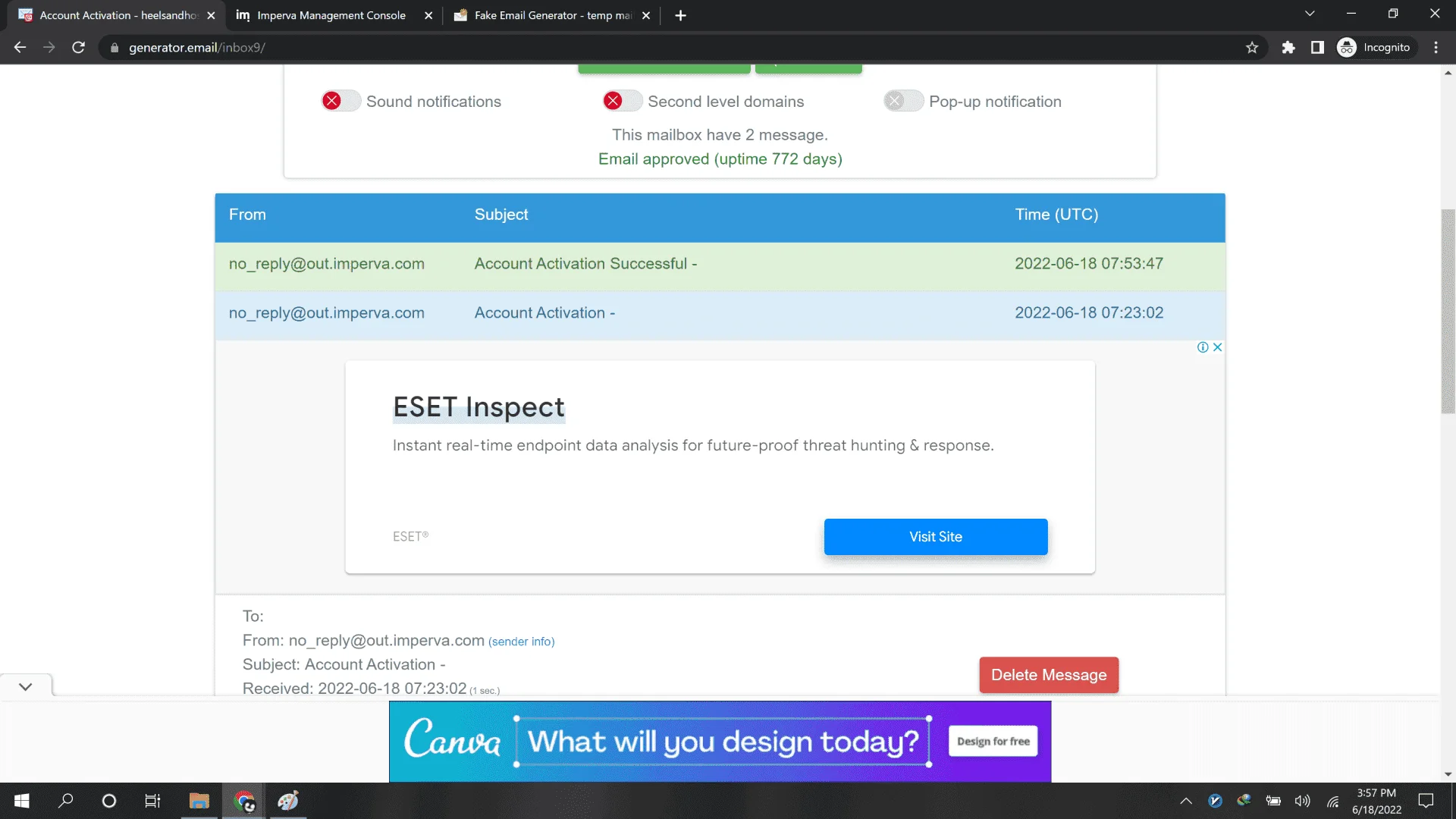Click the 2022-06-18 07:53:47 timestamp
Screen dimensions: 1456x819
pyautogui.click(x=1089, y=263)
